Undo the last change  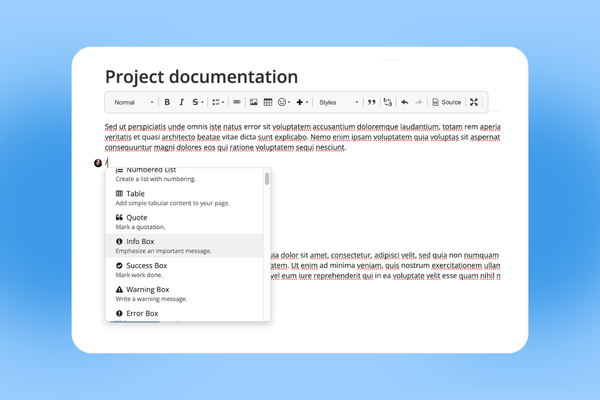(x=405, y=102)
